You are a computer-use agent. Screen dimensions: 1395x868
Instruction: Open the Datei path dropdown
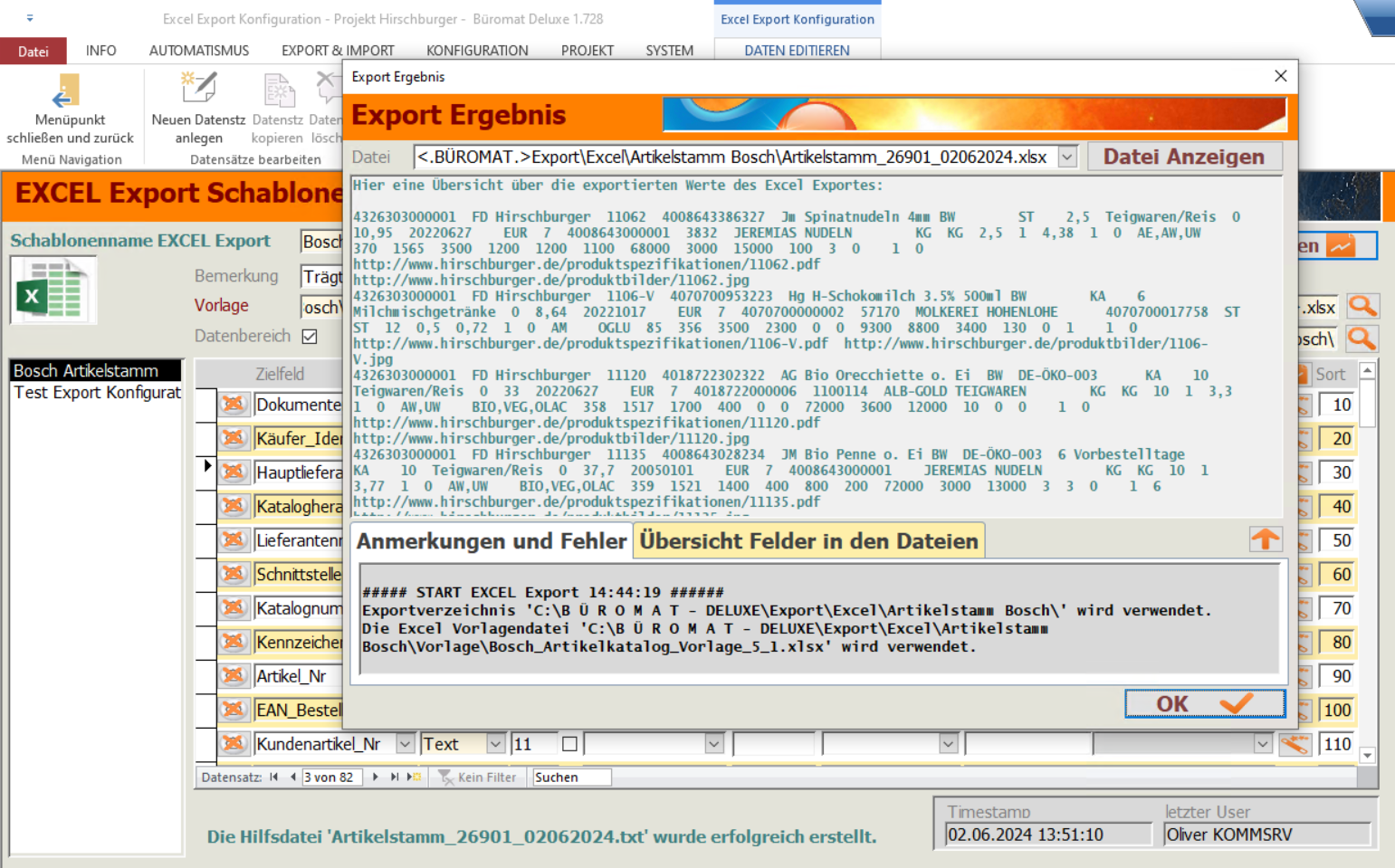pos(1067,157)
